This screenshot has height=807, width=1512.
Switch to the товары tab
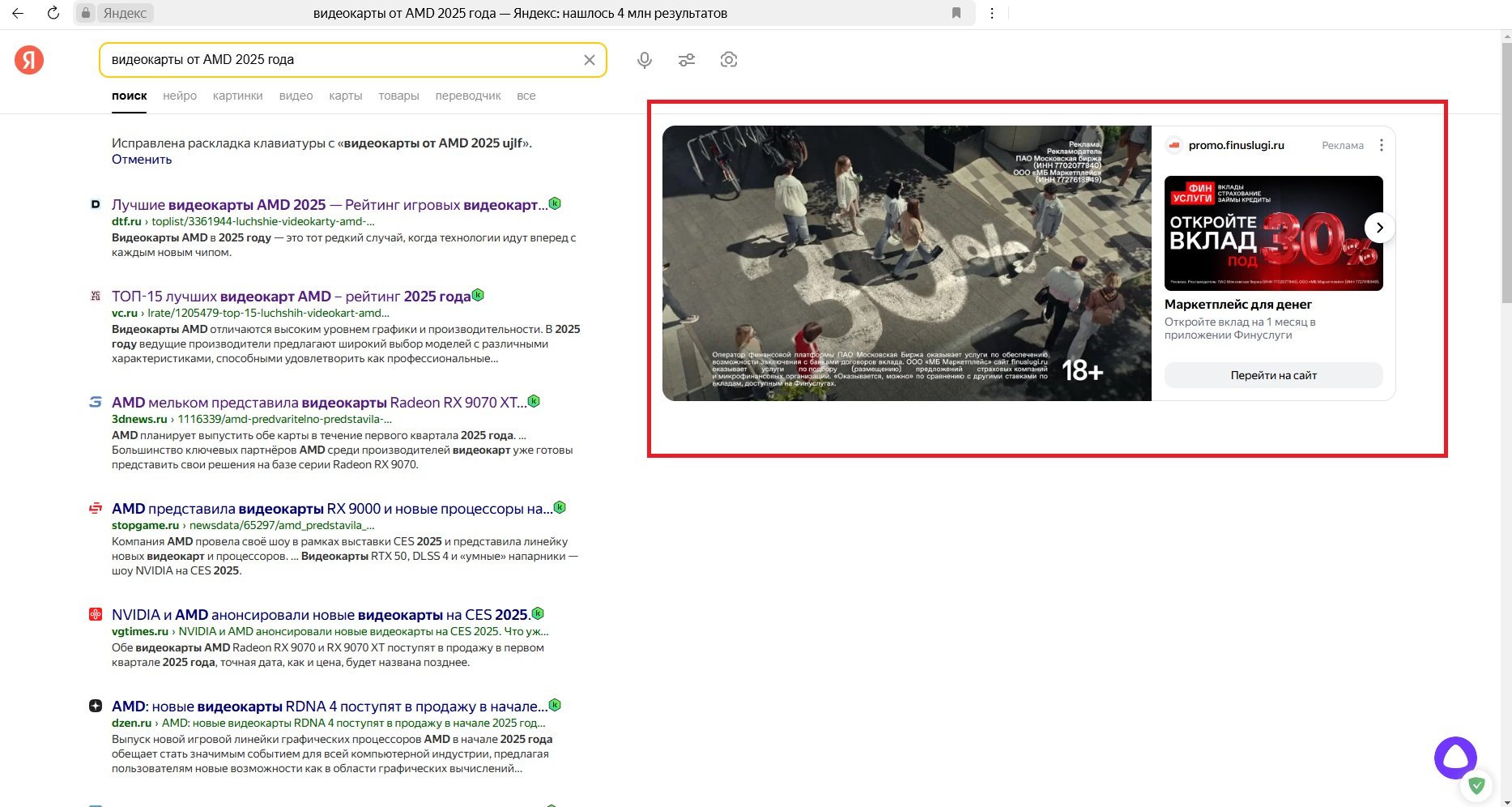(x=398, y=96)
